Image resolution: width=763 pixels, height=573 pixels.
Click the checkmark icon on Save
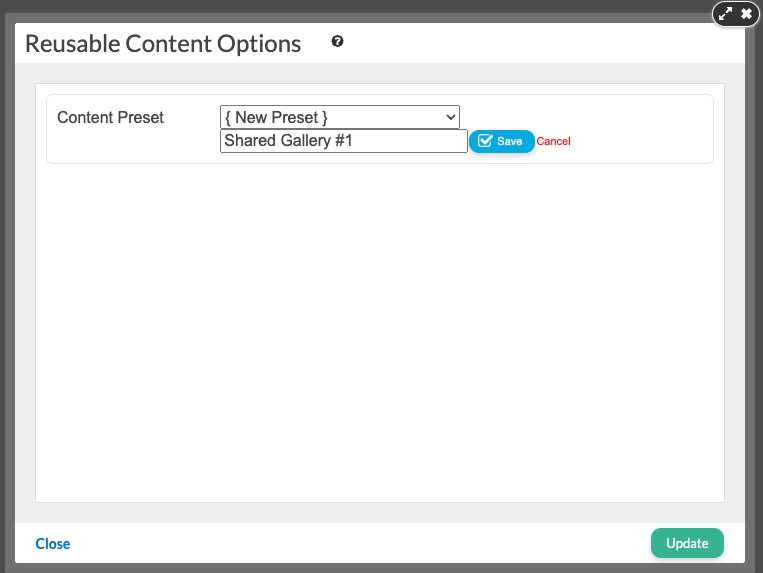click(x=485, y=141)
